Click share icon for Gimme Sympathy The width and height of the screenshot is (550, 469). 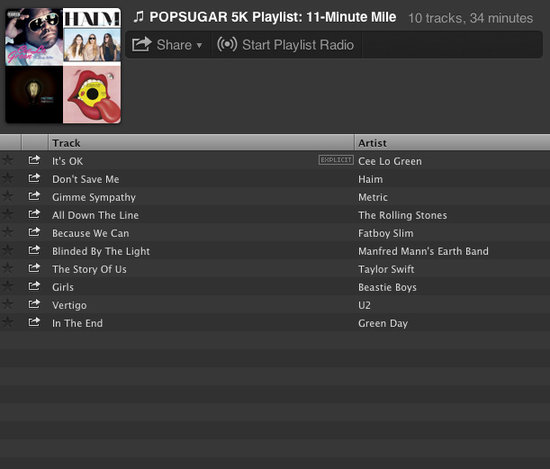pos(34,196)
